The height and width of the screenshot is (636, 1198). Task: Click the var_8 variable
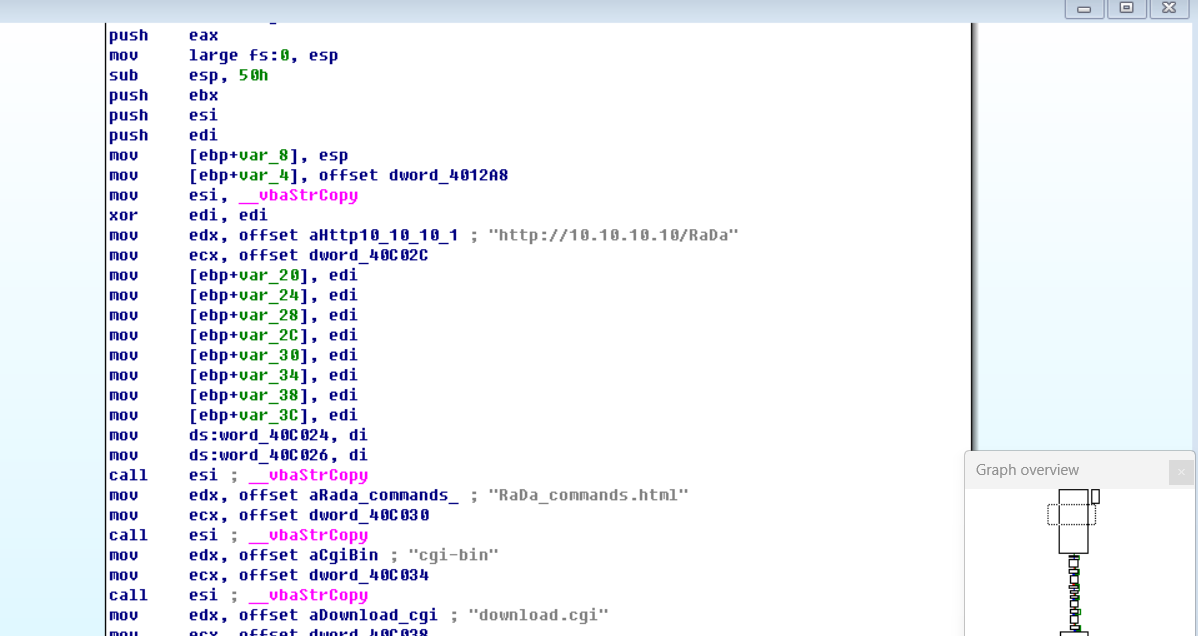click(264, 155)
